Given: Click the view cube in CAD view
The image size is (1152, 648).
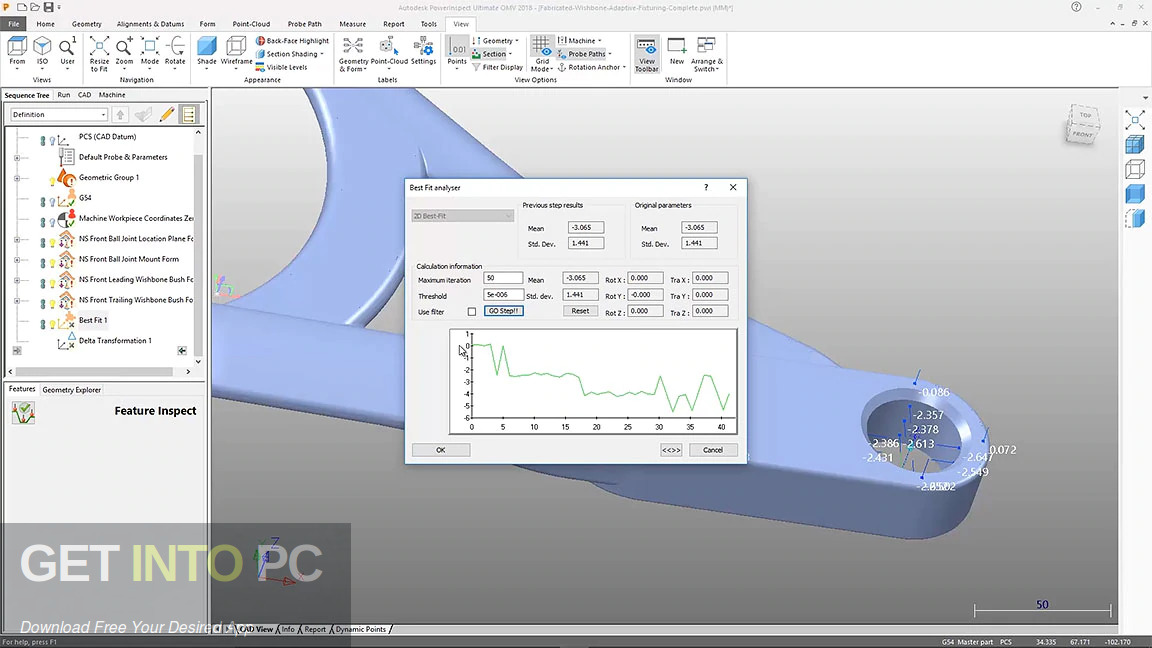Looking at the screenshot, I should (x=1082, y=124).
